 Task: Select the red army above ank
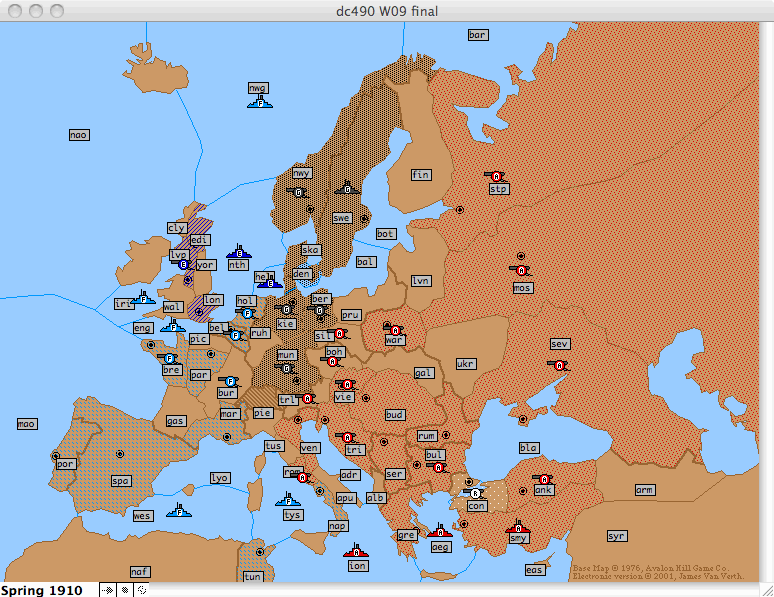coord(544,479)
